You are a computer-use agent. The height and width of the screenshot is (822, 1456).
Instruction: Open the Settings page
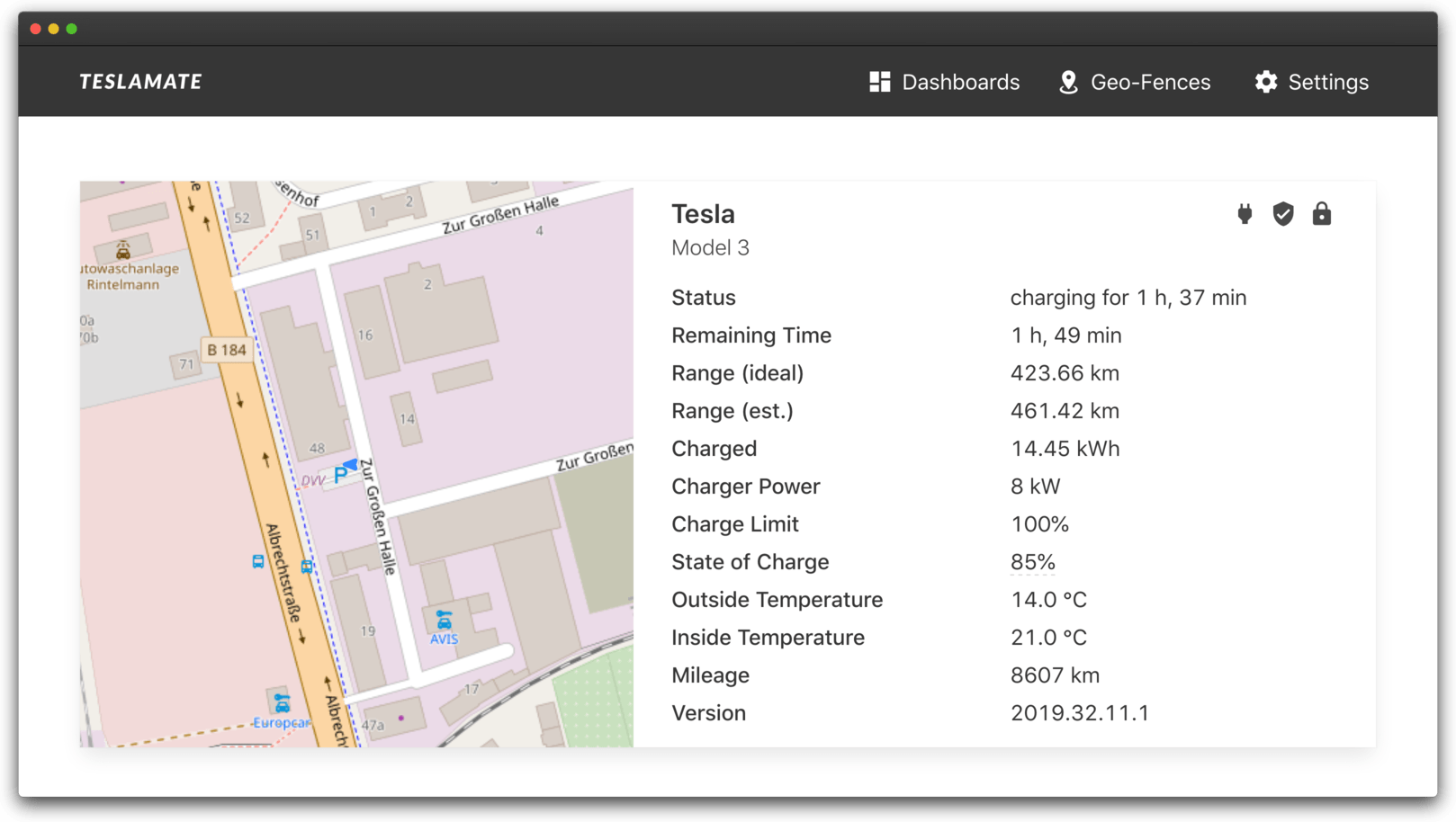1328,81
